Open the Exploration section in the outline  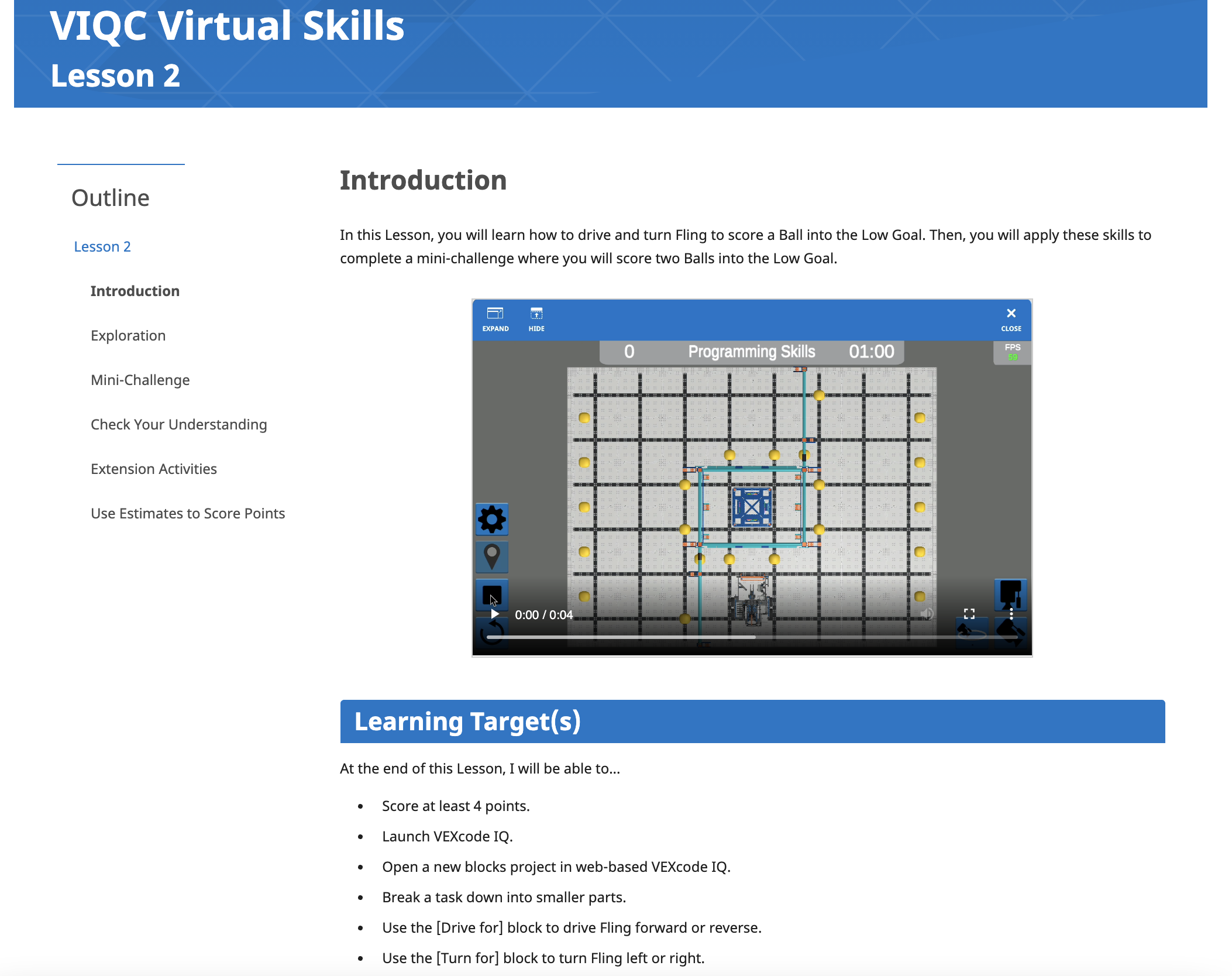pyautogui.click(x=128, y=335)
